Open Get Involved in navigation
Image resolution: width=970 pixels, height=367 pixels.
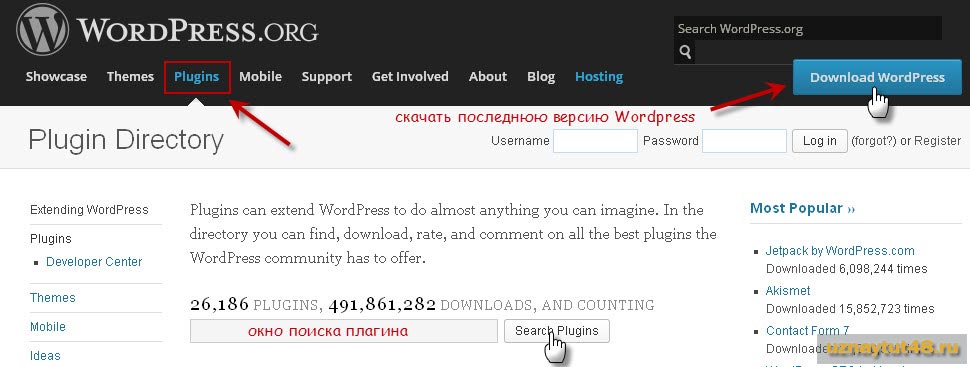(x=410, y=77)
